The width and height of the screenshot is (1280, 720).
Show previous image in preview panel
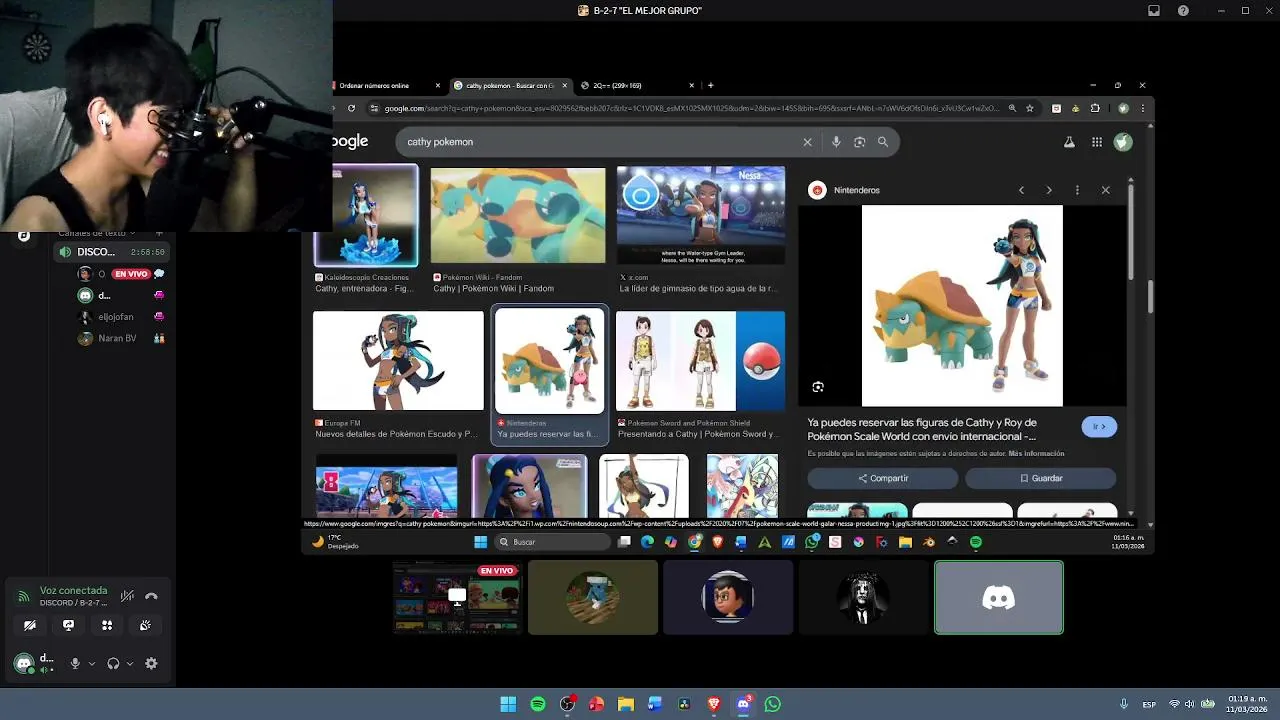point(1021,190)
